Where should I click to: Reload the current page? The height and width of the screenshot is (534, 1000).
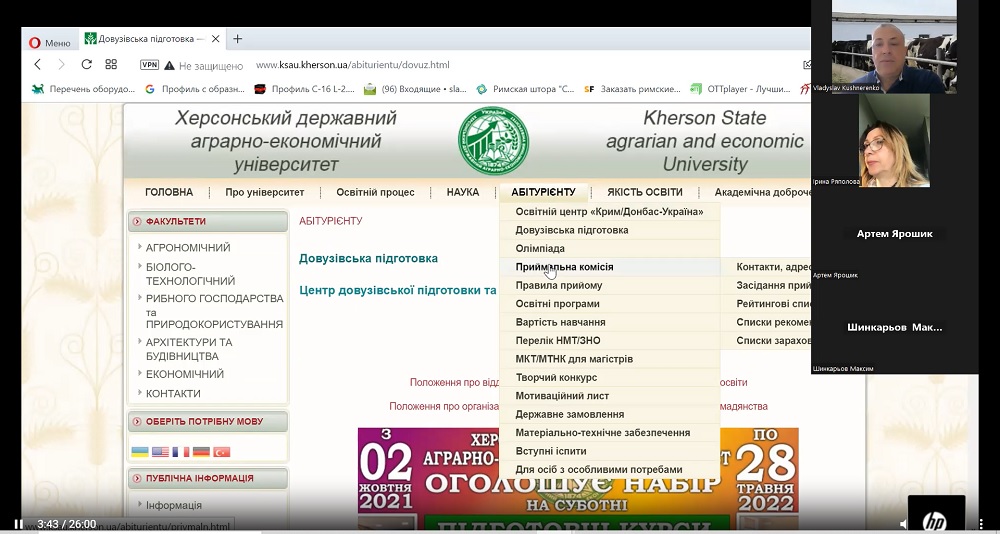[x=86, y=64]
